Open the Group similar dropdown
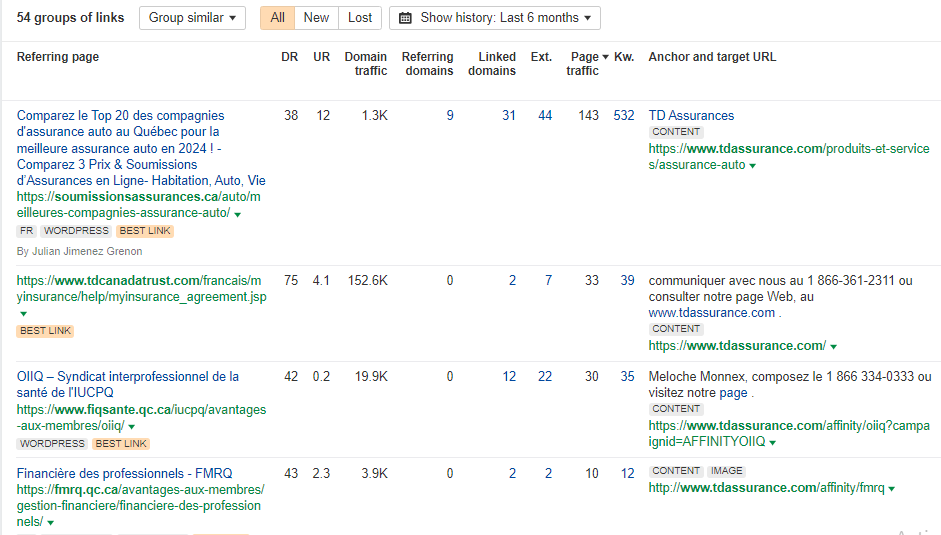 [x=192, y=18]
